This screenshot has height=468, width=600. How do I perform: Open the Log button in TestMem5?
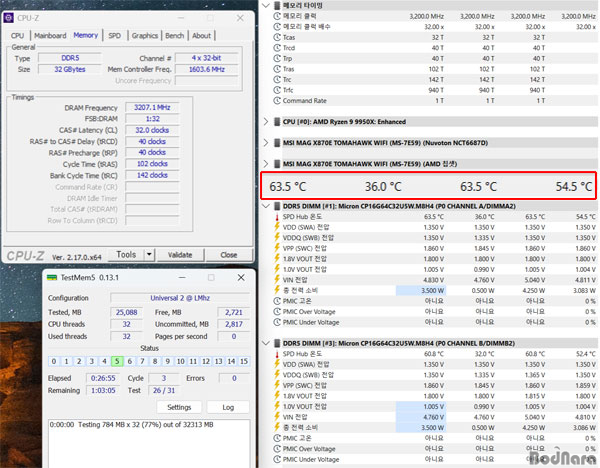point(226,407)
